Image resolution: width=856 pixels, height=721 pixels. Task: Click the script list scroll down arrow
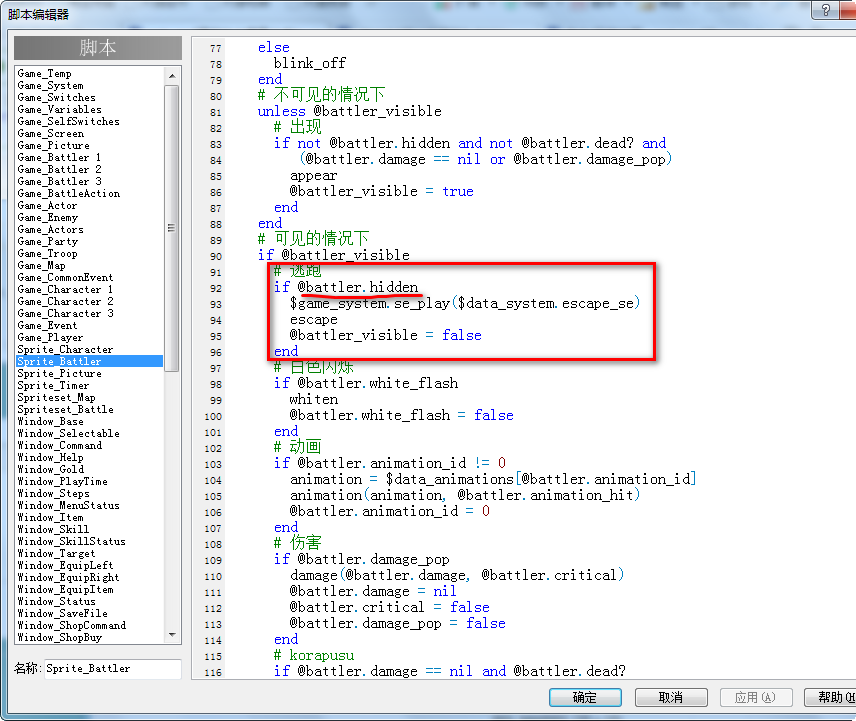pyautogui.click(x=172, y=635)
